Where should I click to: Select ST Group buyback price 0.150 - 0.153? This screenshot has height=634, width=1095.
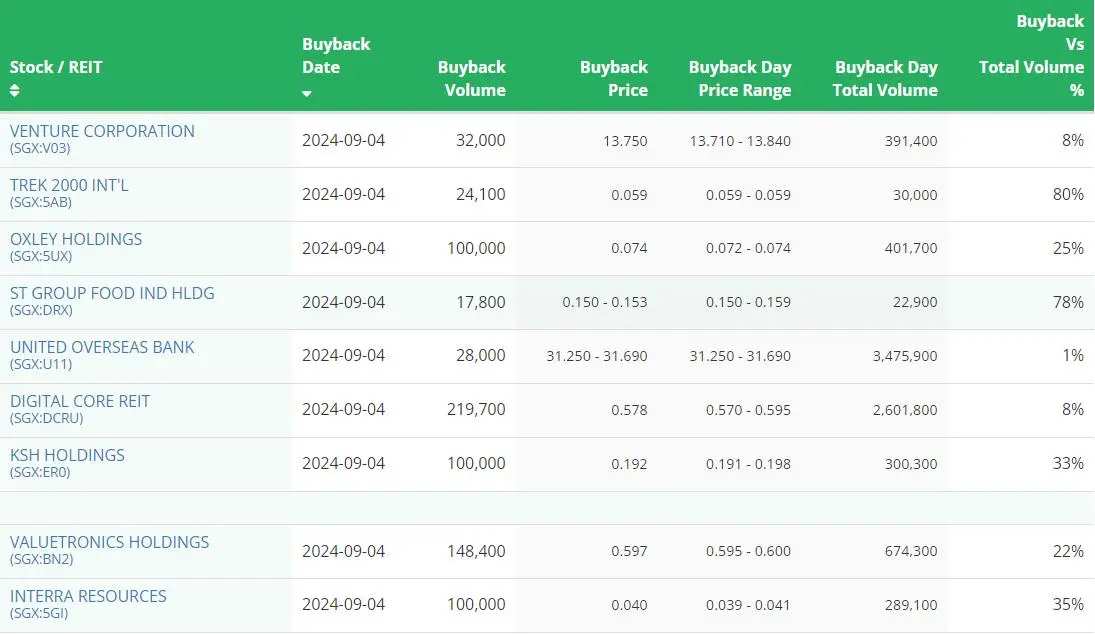[x=605, y=302]
